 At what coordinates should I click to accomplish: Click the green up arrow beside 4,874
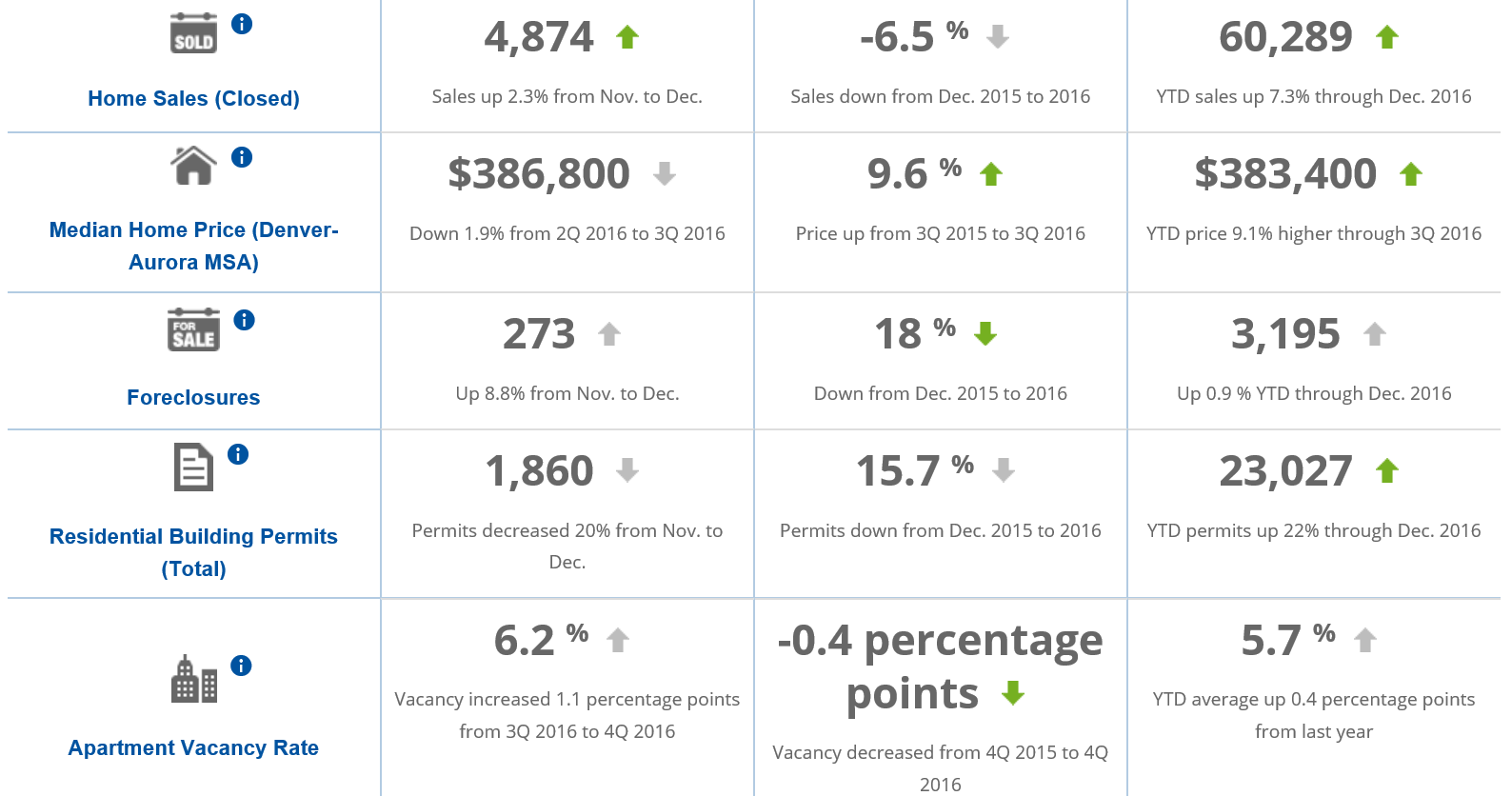(627, 38)
